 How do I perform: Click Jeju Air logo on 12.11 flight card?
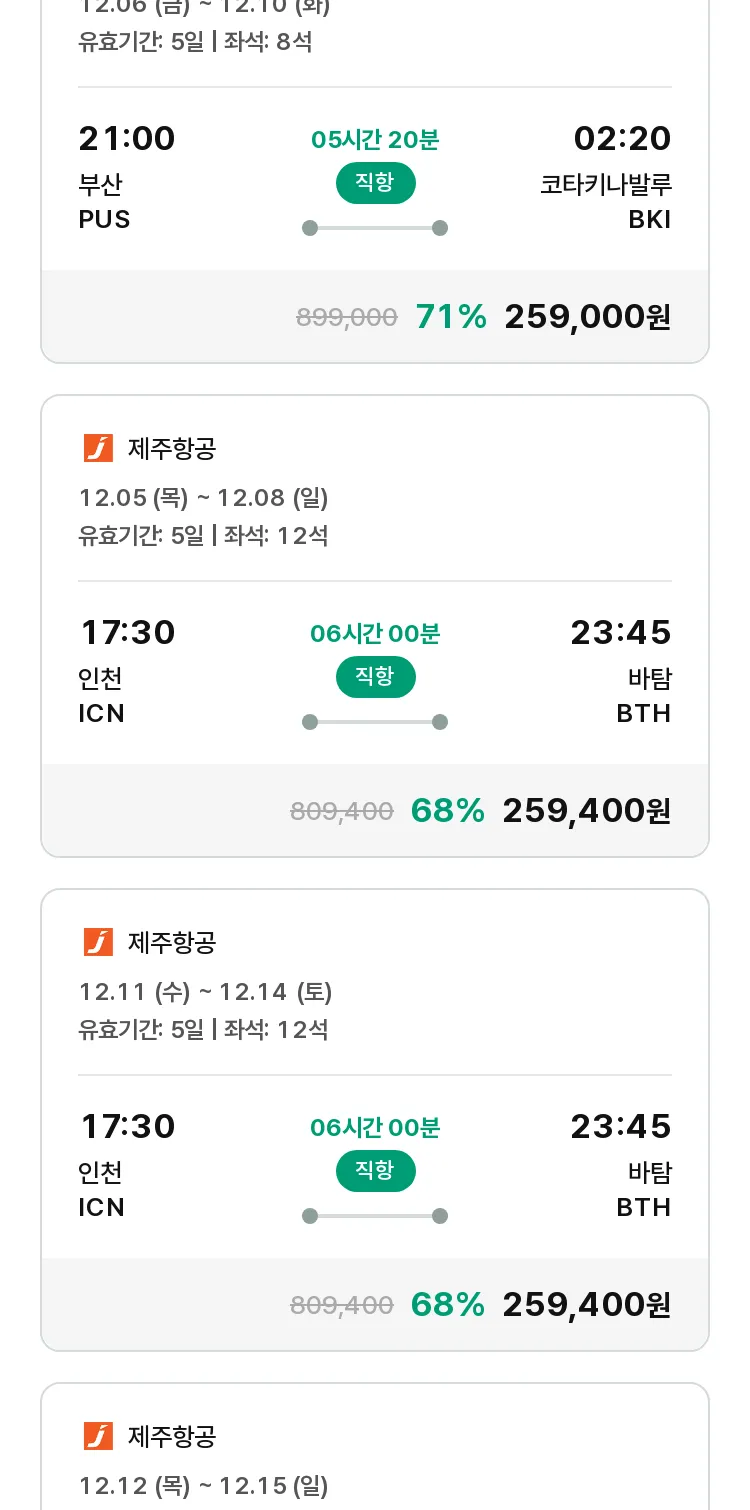click(98, 942)
